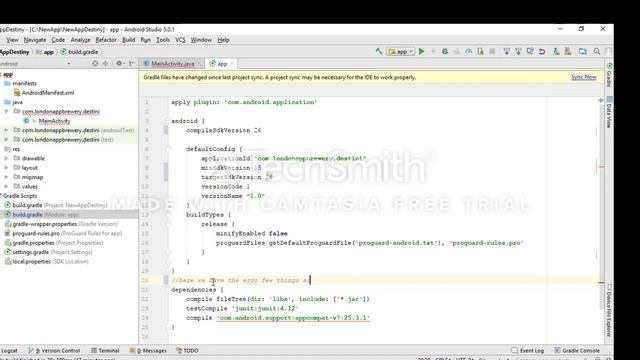Open the Run menu
The image size is (640, 360).
coord(145,40)
